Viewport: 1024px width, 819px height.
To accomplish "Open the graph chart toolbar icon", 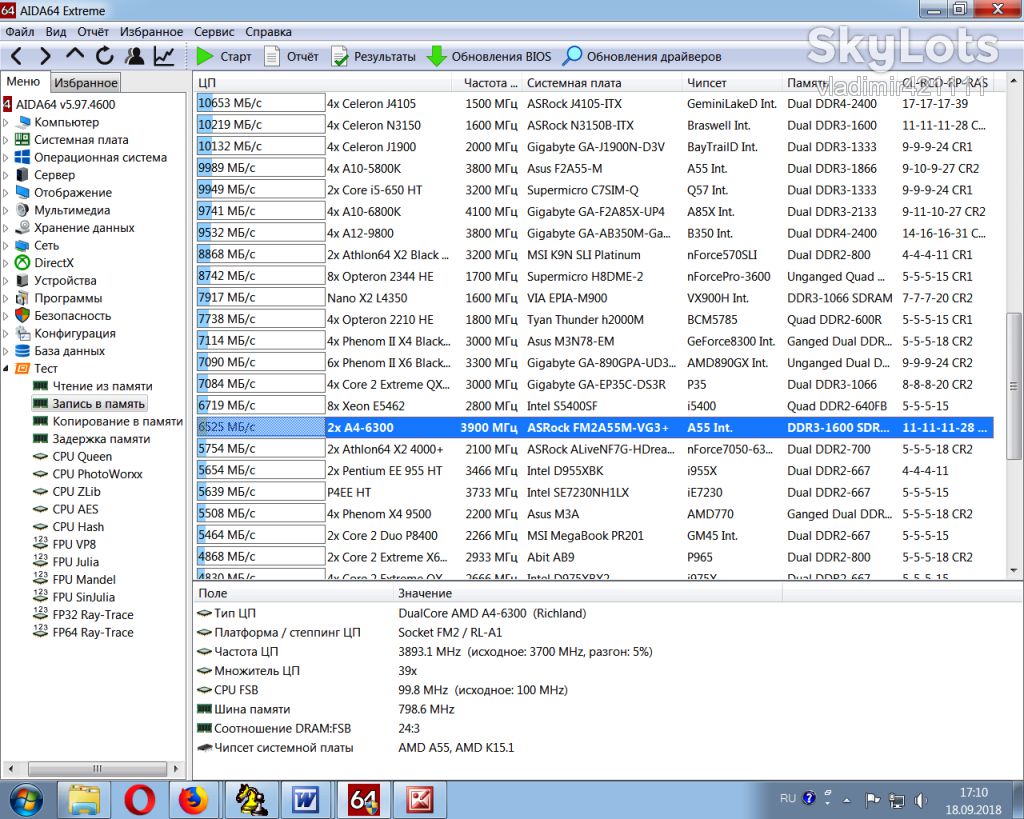I will point(164,56).
